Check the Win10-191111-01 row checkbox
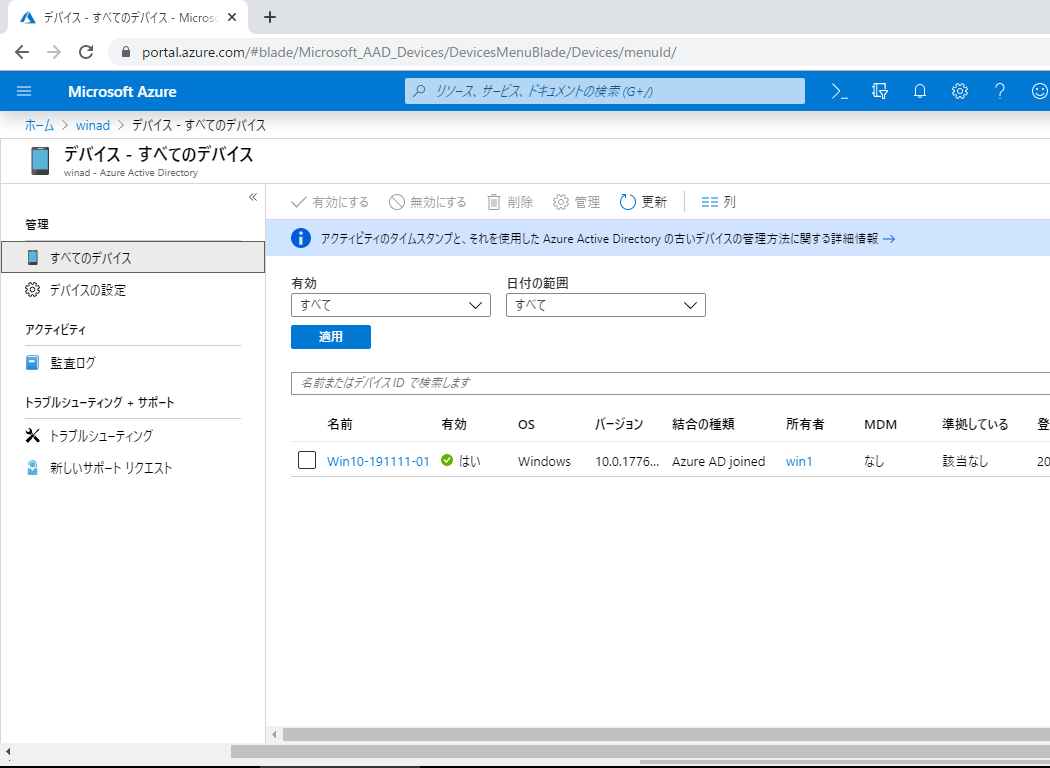The width and height of the screenshot is (1050, 768). (307, 460)
